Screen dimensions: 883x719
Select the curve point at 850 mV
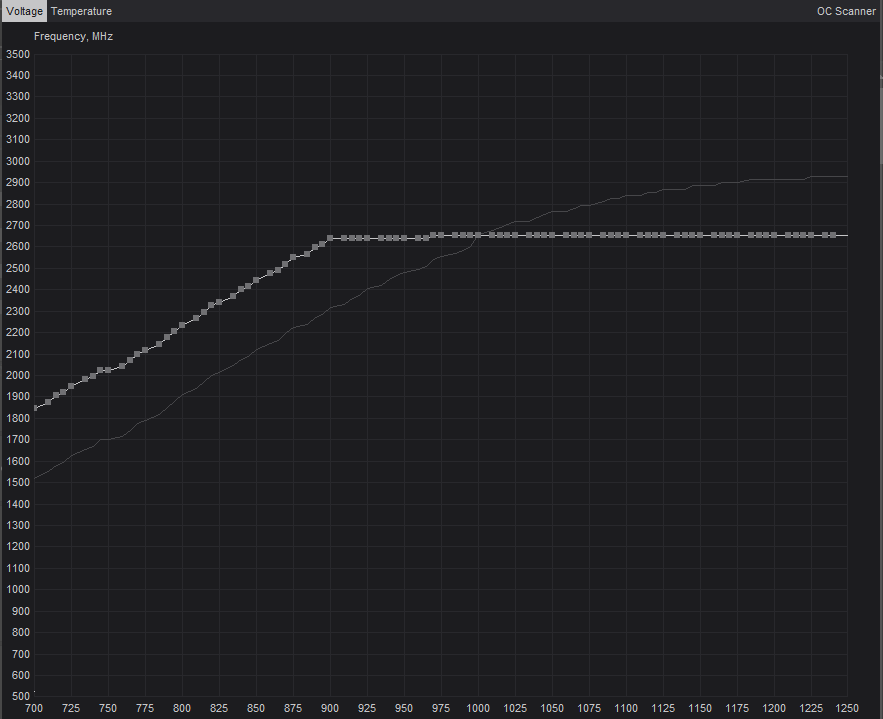pos(256,280)
